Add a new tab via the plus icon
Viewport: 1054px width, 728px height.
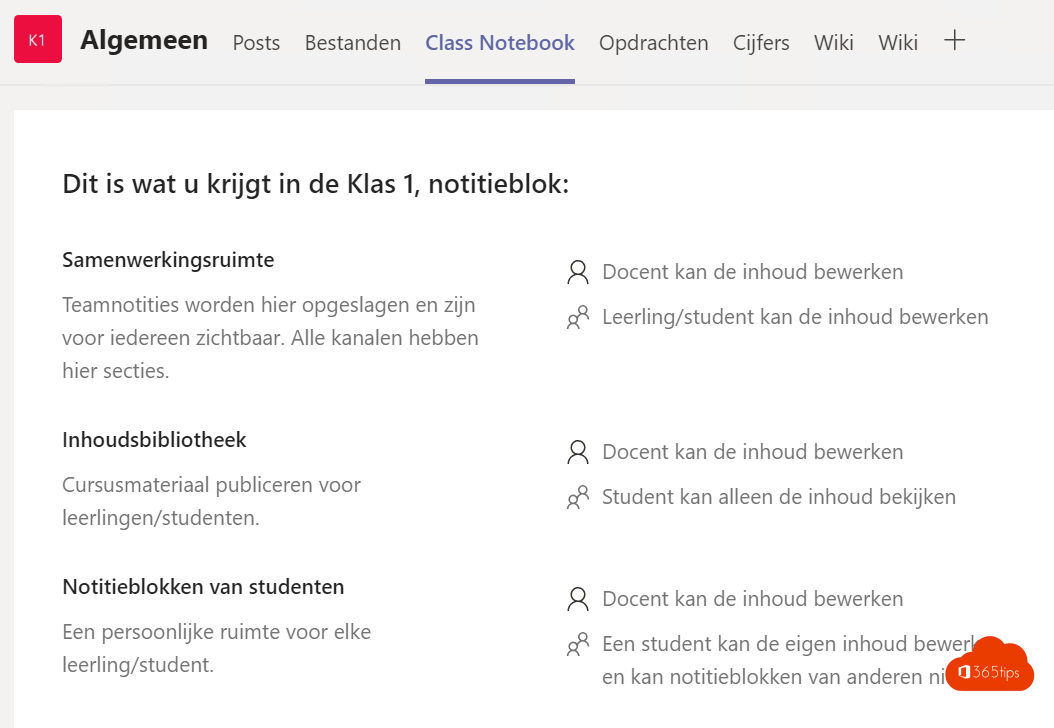coord(954,41)
